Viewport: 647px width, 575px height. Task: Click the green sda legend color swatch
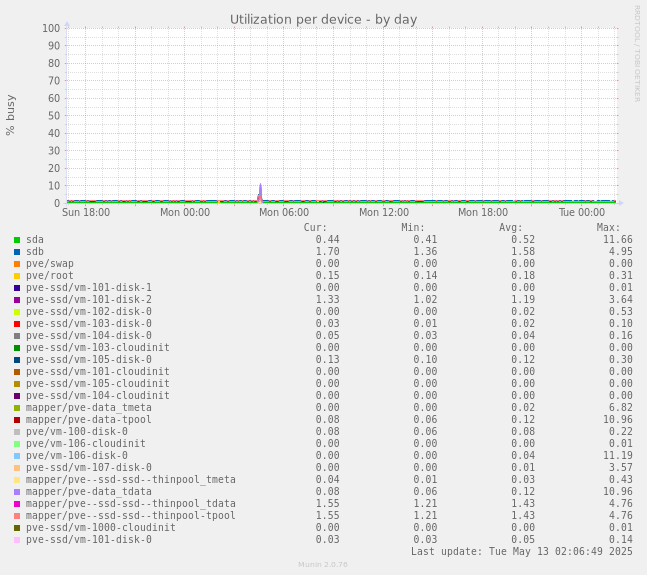click(x=17, y=240)
